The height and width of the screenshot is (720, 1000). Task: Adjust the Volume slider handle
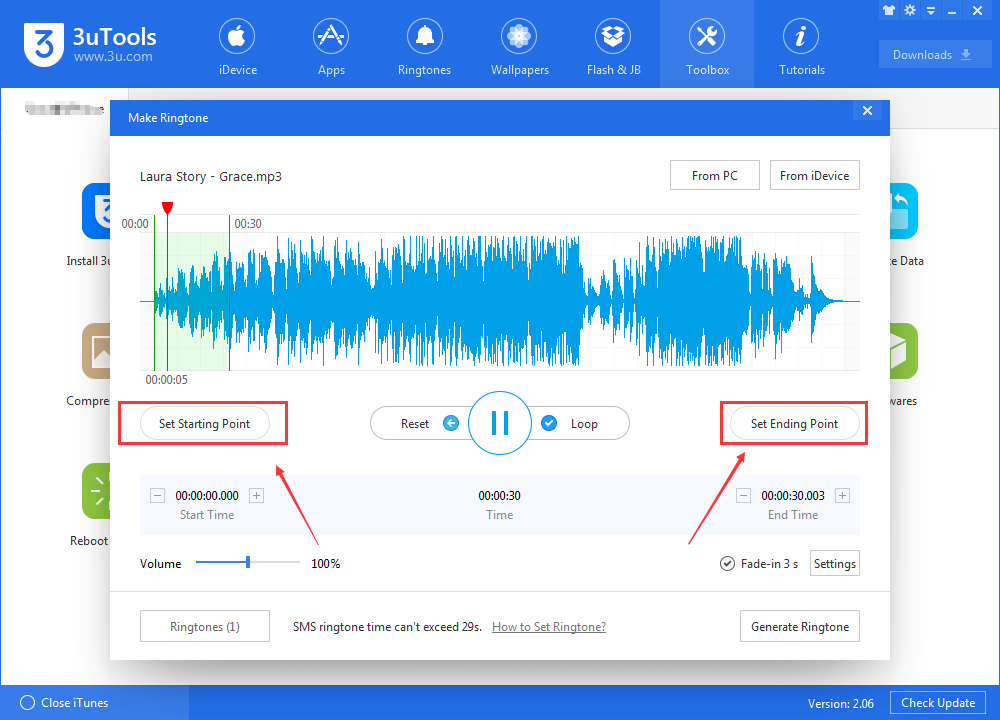click(x=248, y=562)
